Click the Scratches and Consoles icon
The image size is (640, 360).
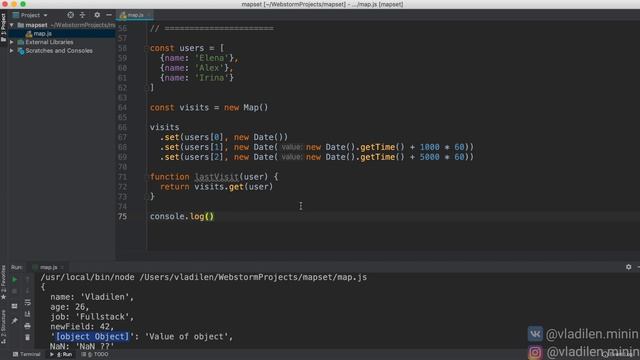21,51
